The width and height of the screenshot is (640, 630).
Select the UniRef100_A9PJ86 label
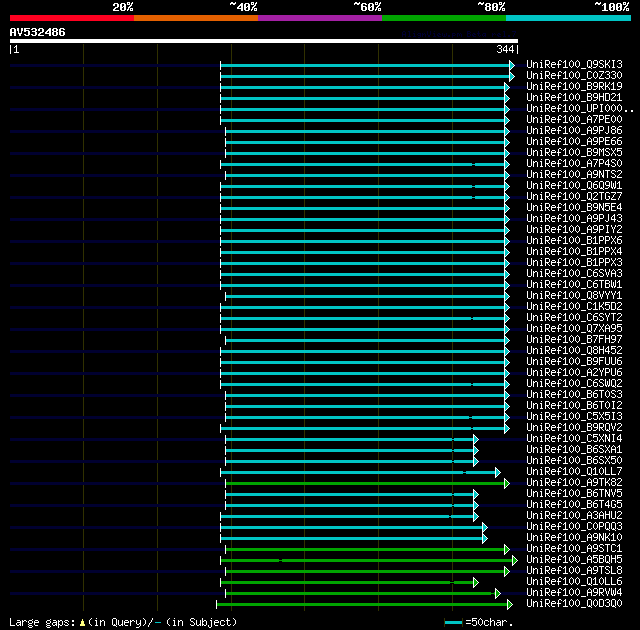click(x=574, y=131)
